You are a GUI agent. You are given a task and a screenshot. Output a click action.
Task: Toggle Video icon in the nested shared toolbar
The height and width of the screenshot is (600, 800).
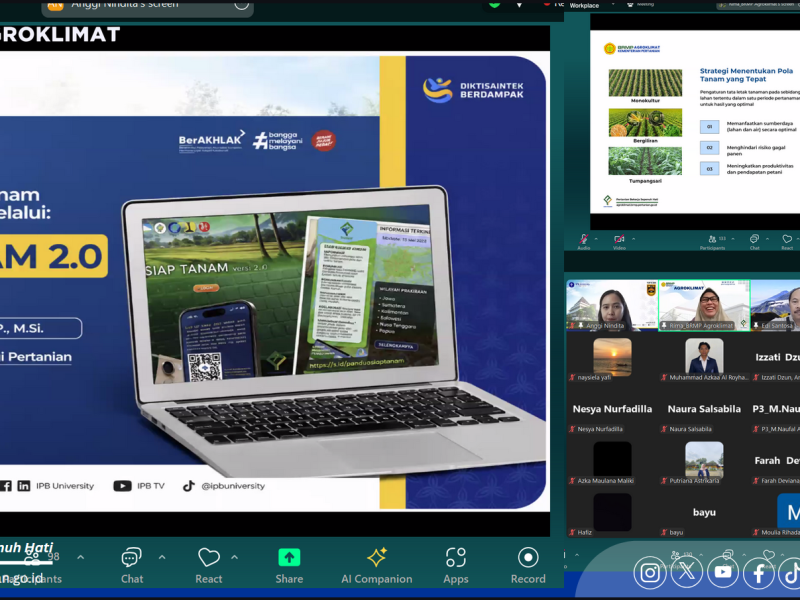(619, 239)
